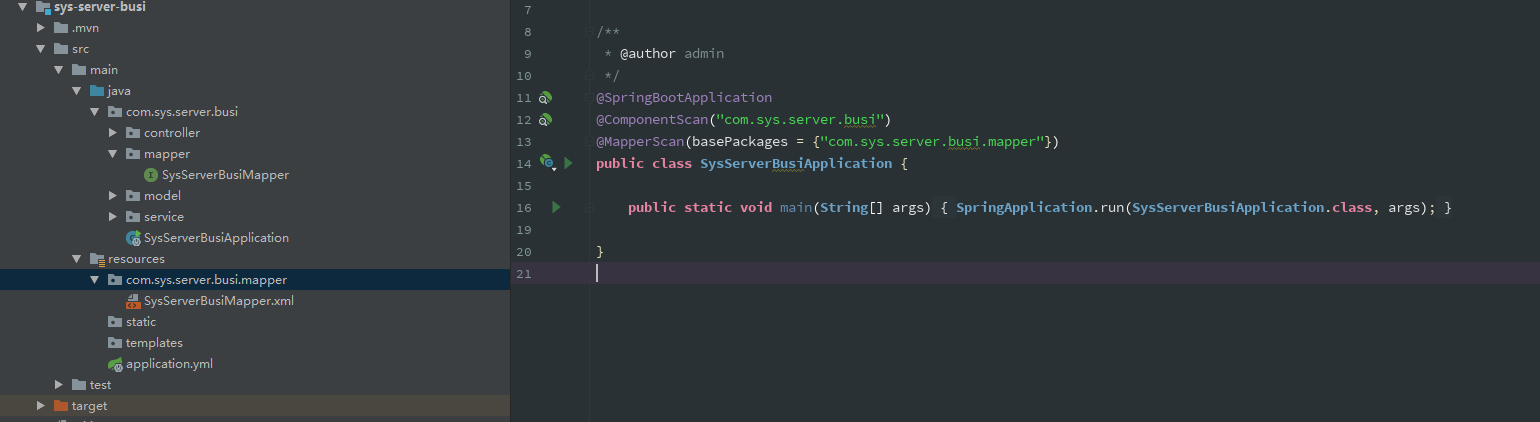Click the templates folder icon
This screenshot has width=1540, height=422.
pyautogui.click(x=115, y=343)
